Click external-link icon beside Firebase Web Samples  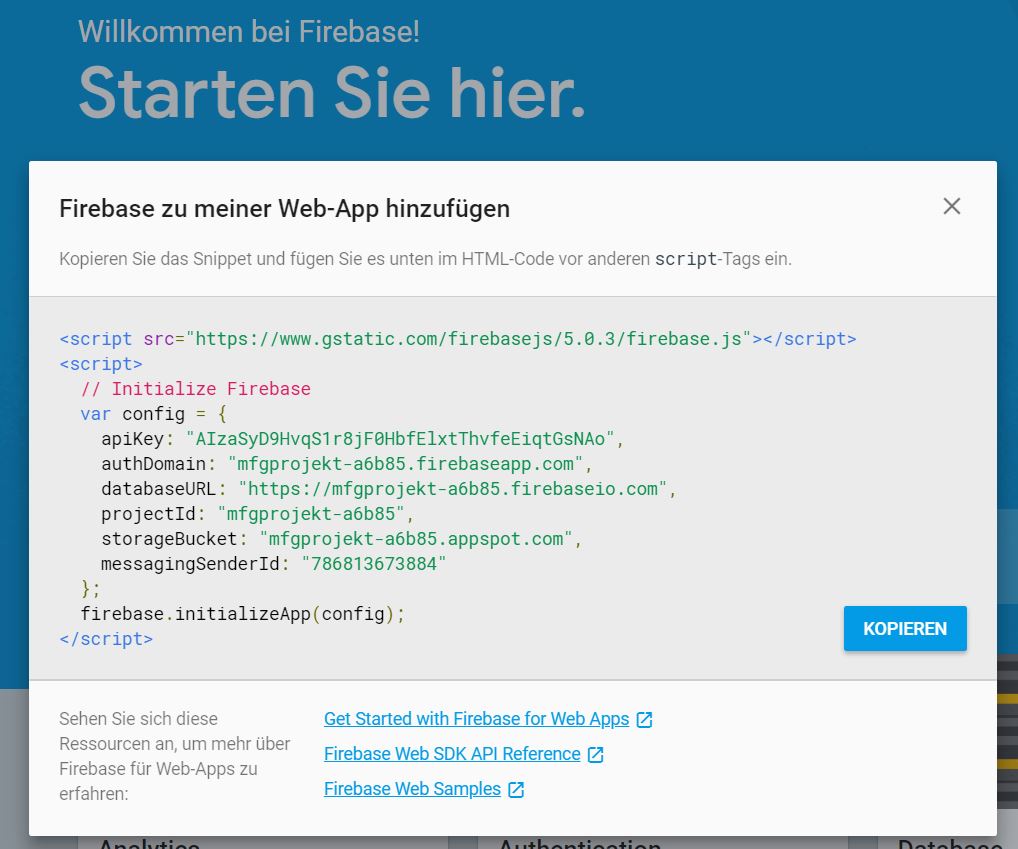click(x=516, y=789)
